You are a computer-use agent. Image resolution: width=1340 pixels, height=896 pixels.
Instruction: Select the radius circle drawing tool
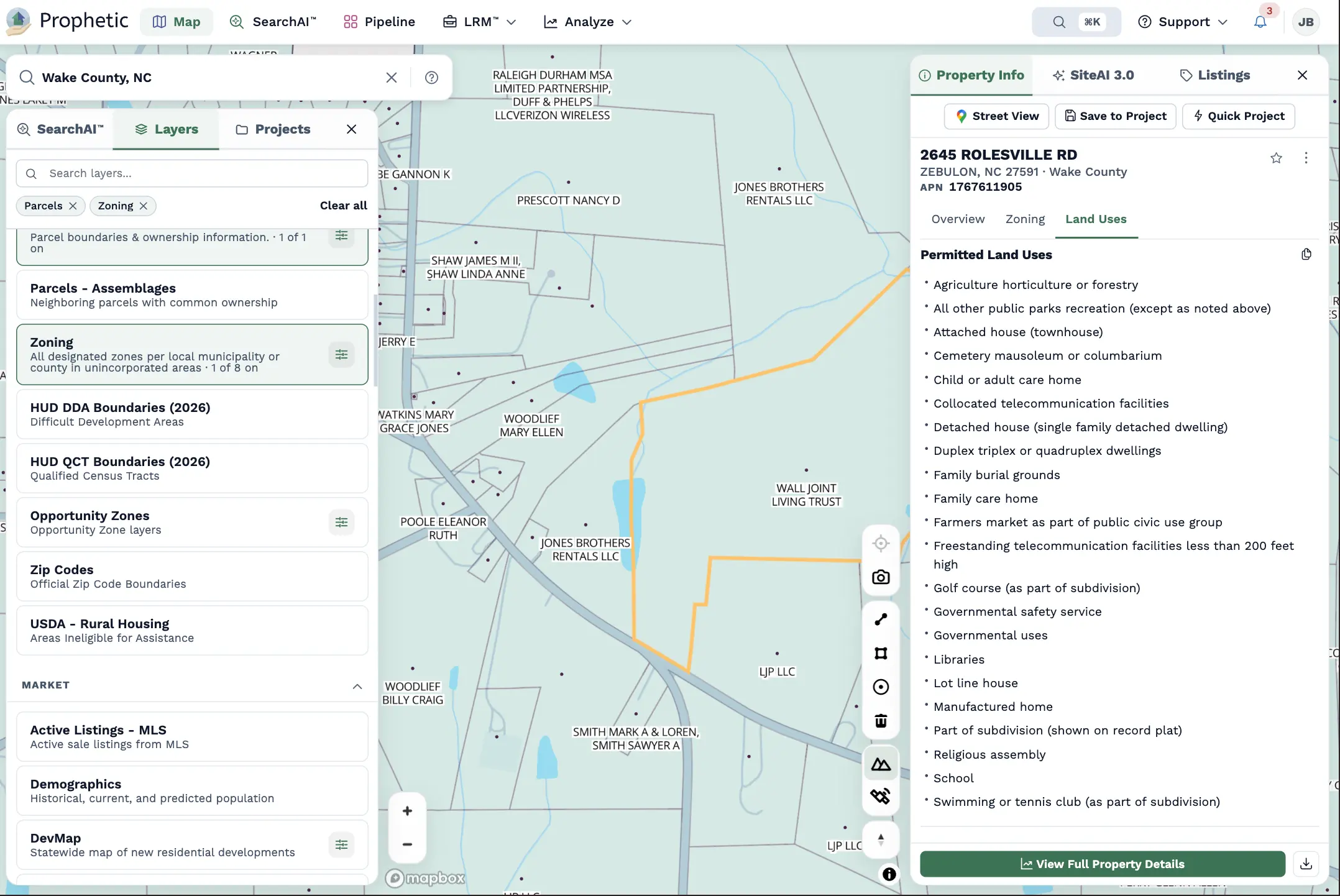pyautogui.click(x=881, y=687)
